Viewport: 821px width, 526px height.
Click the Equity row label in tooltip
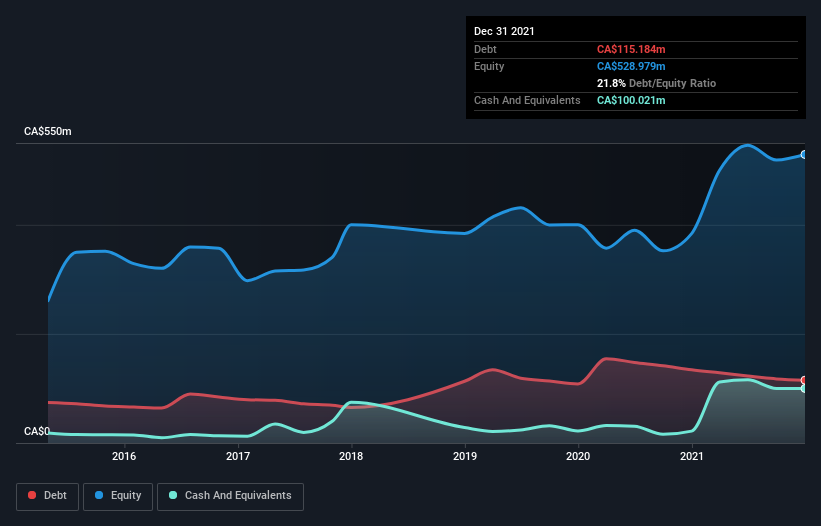[x=489, y=66]
